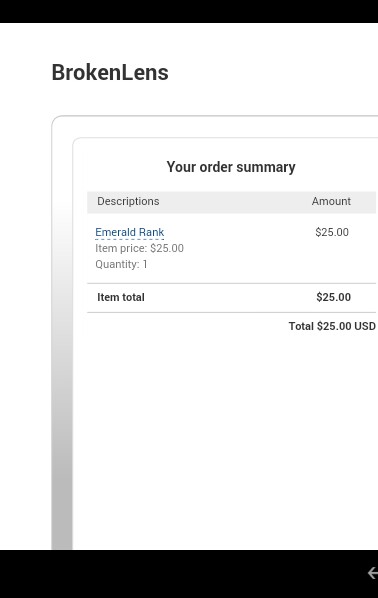The image size is (378, 598).
Task: Click blank space between BrokenLens and order panel
Action: tap(214, 99)
